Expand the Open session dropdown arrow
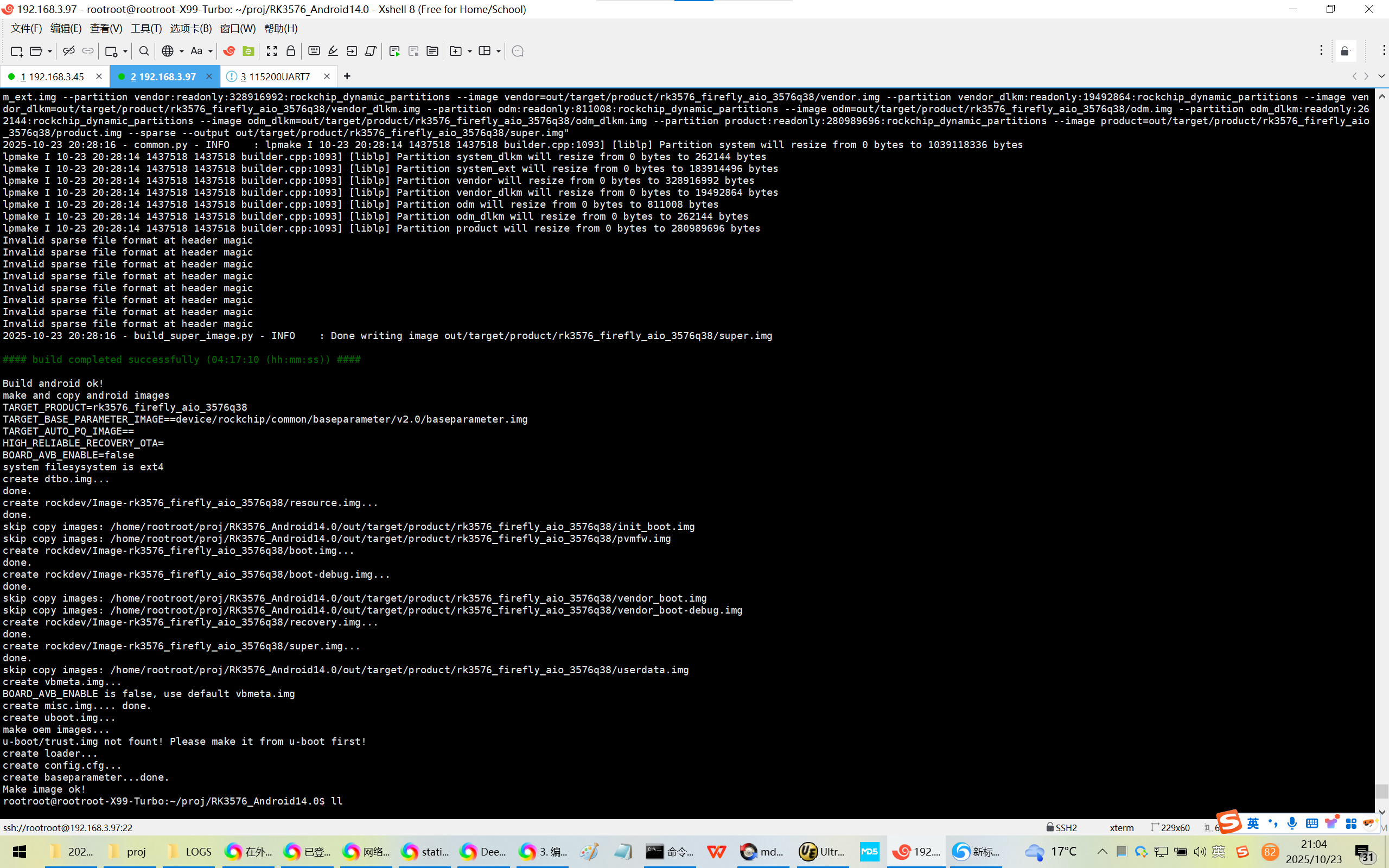Screen dimensions: 1389x868 coord(50,51)
